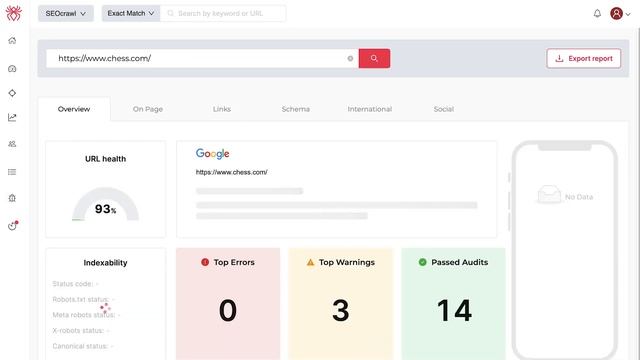Image resolution: width=640 pixels, height=360 pixels.
Task: Open notifications bell
Action: click(597, 13)
